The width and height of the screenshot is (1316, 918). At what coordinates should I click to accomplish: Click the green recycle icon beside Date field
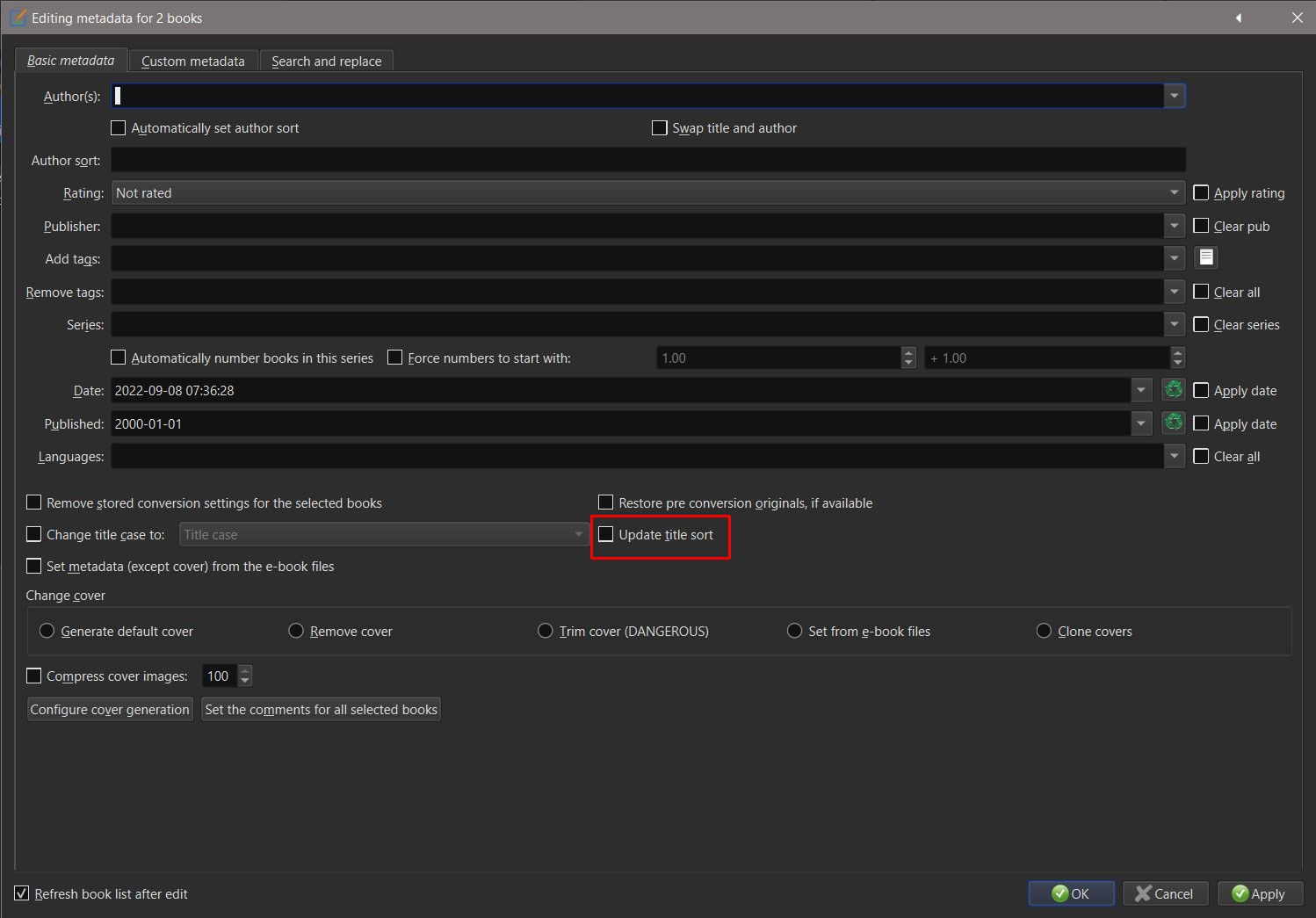(1174, 390)
